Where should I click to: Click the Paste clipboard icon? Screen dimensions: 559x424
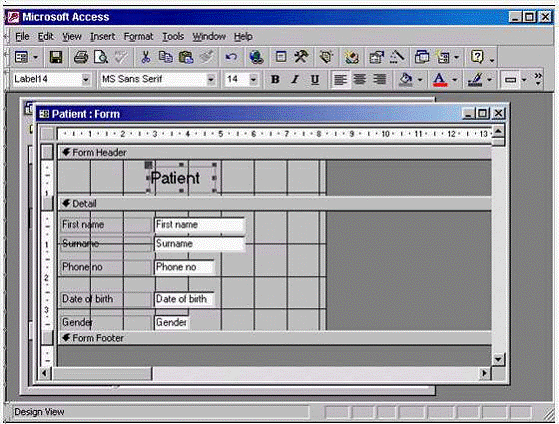point(186,57)
